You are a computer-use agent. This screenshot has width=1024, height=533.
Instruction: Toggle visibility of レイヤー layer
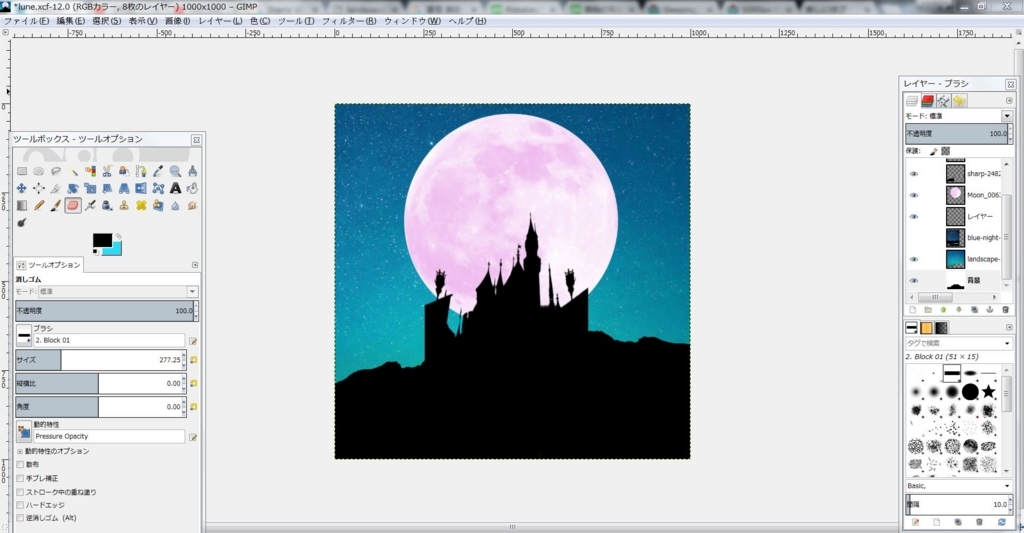tap(914, 216)
